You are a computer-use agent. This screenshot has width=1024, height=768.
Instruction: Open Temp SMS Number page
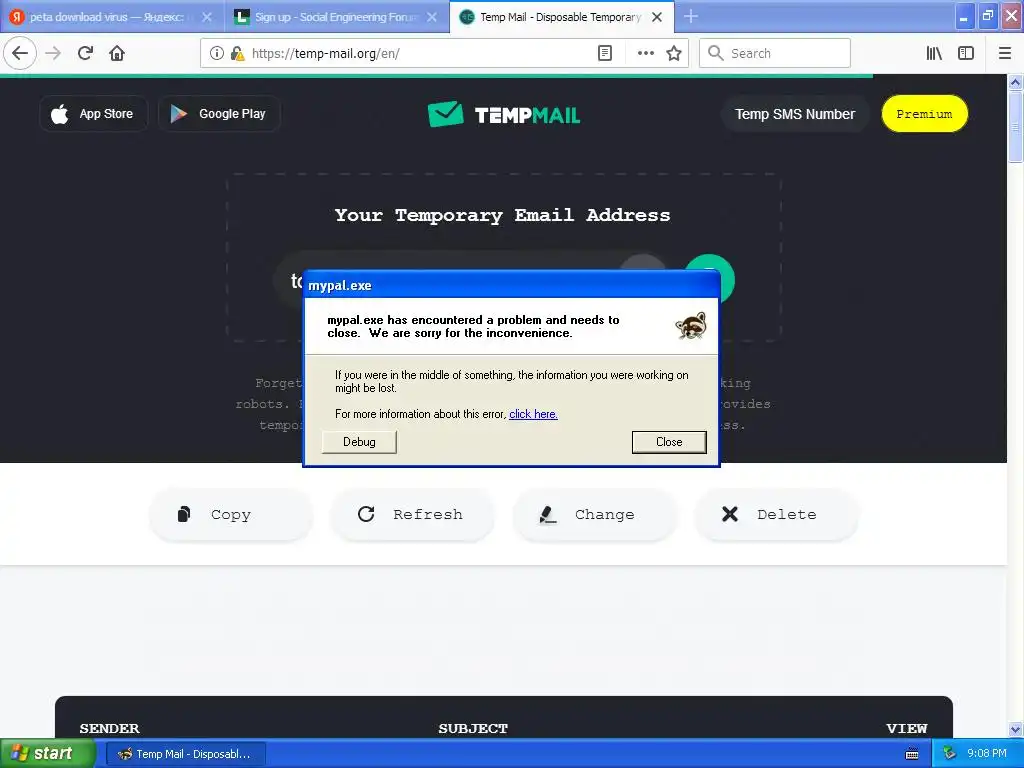[795, 114]
